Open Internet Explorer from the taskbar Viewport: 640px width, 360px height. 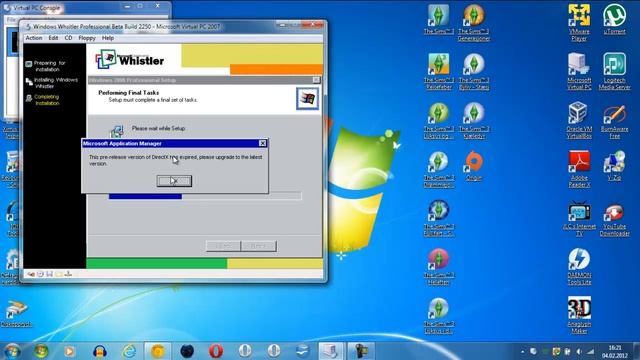129,351
